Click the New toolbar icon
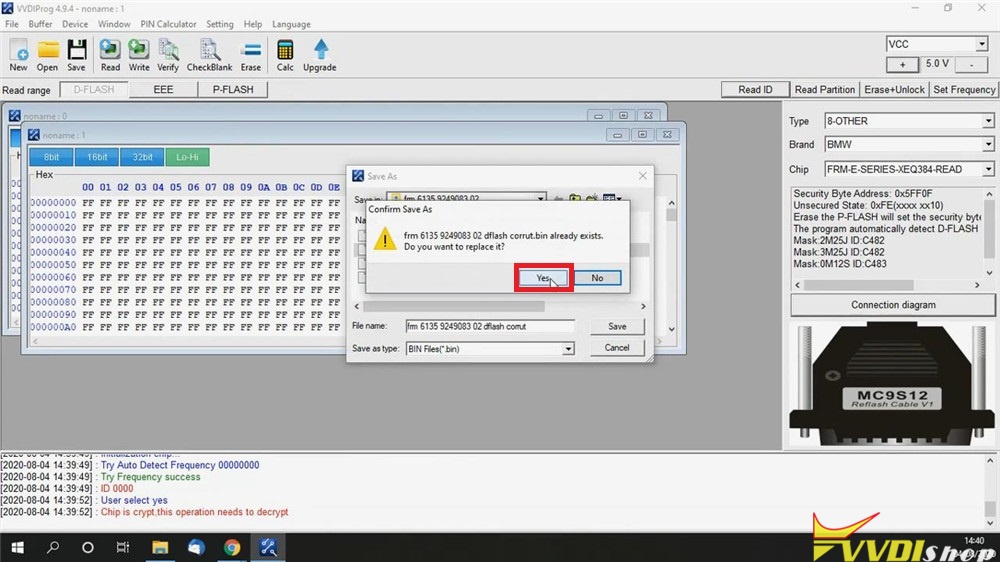1000x562 pixels. point(18,55)
